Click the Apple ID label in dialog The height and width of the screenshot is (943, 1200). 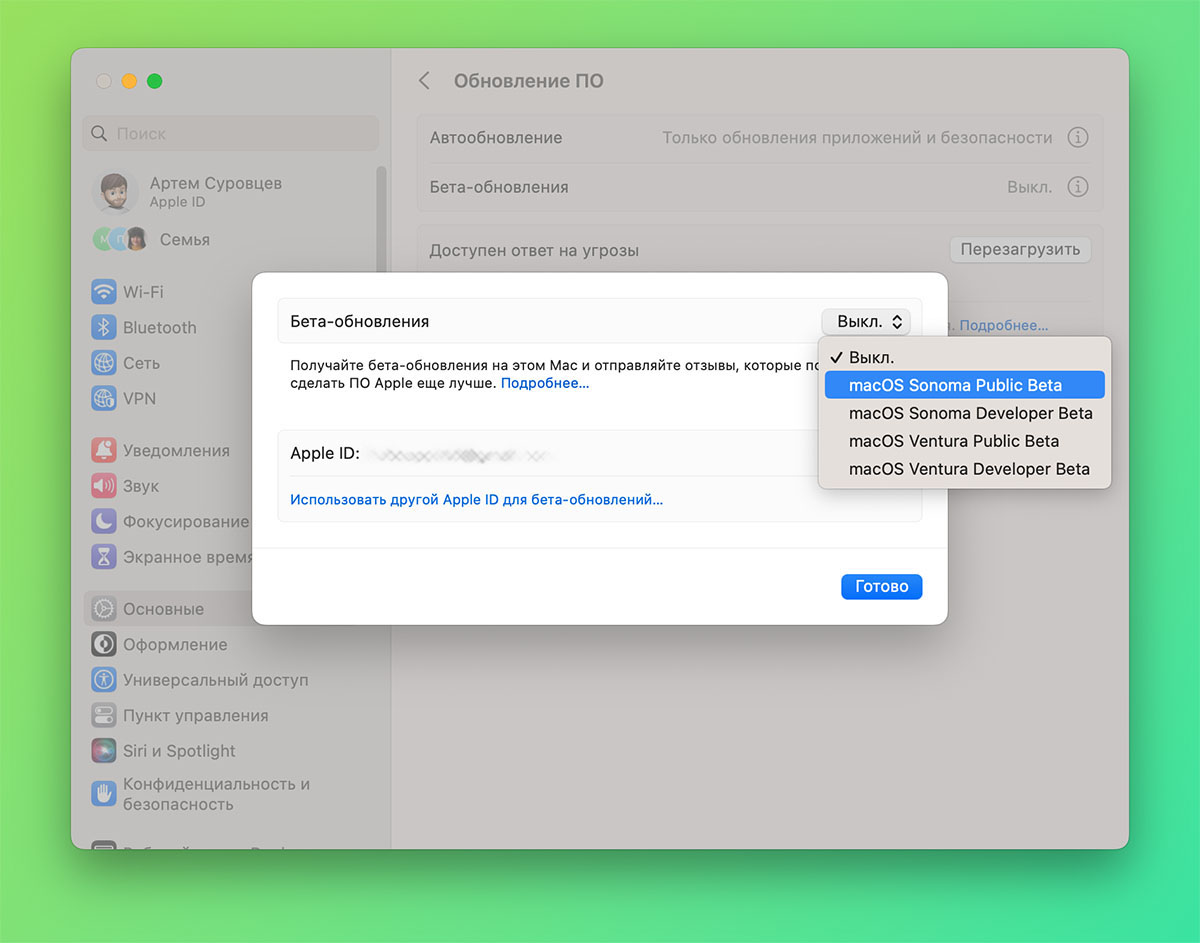(325, 454)
